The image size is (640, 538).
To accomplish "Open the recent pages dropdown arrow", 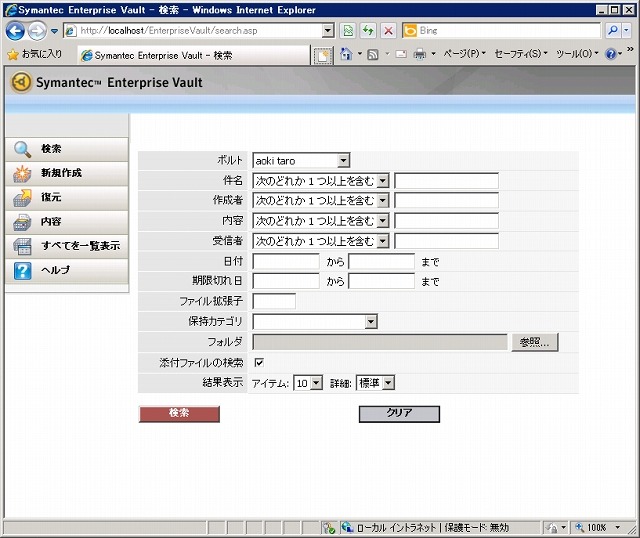I will click(x=54, y=31).
